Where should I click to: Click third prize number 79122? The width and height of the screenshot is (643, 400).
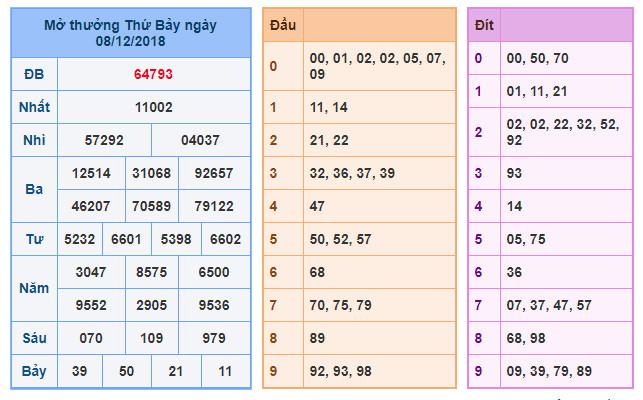click(212, 206)
